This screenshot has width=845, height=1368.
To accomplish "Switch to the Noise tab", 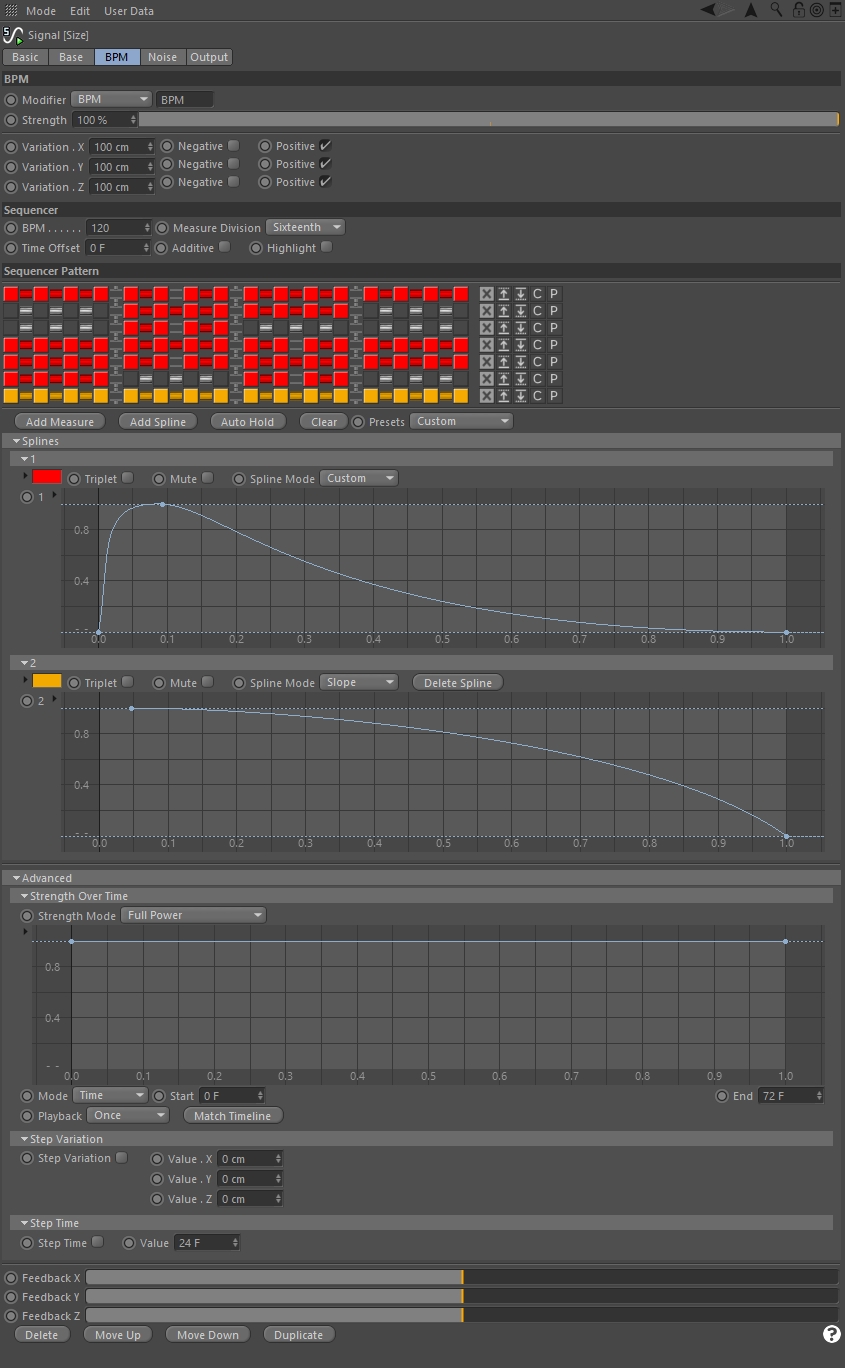I will [163, 57].
